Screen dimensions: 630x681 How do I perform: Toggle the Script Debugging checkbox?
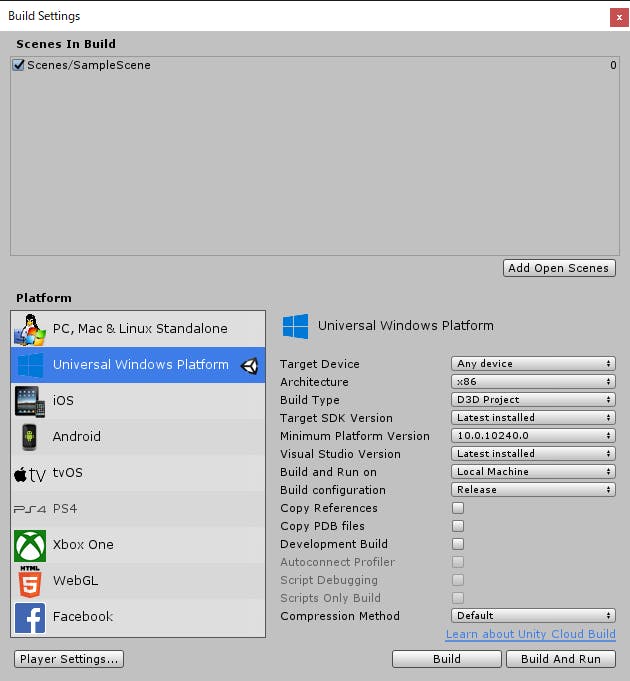coord(458,580)
